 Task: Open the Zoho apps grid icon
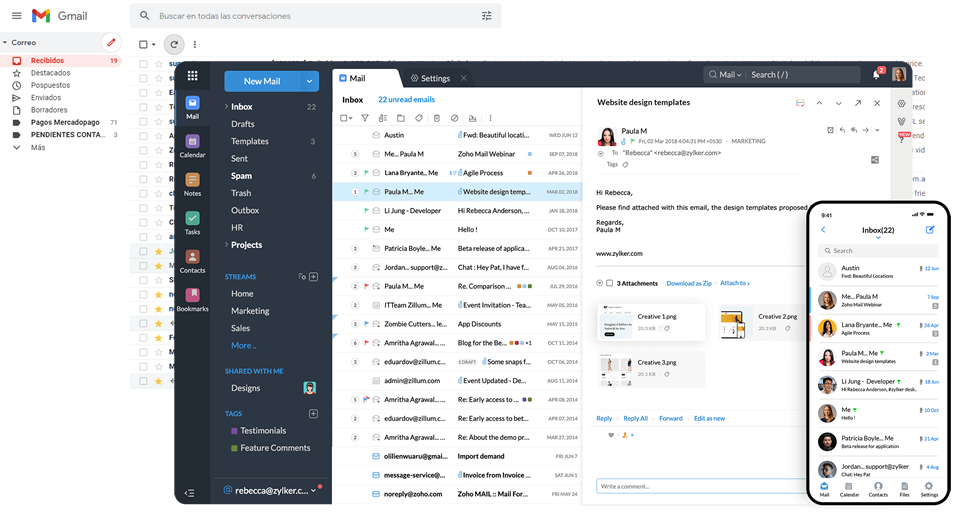(192, 76)
